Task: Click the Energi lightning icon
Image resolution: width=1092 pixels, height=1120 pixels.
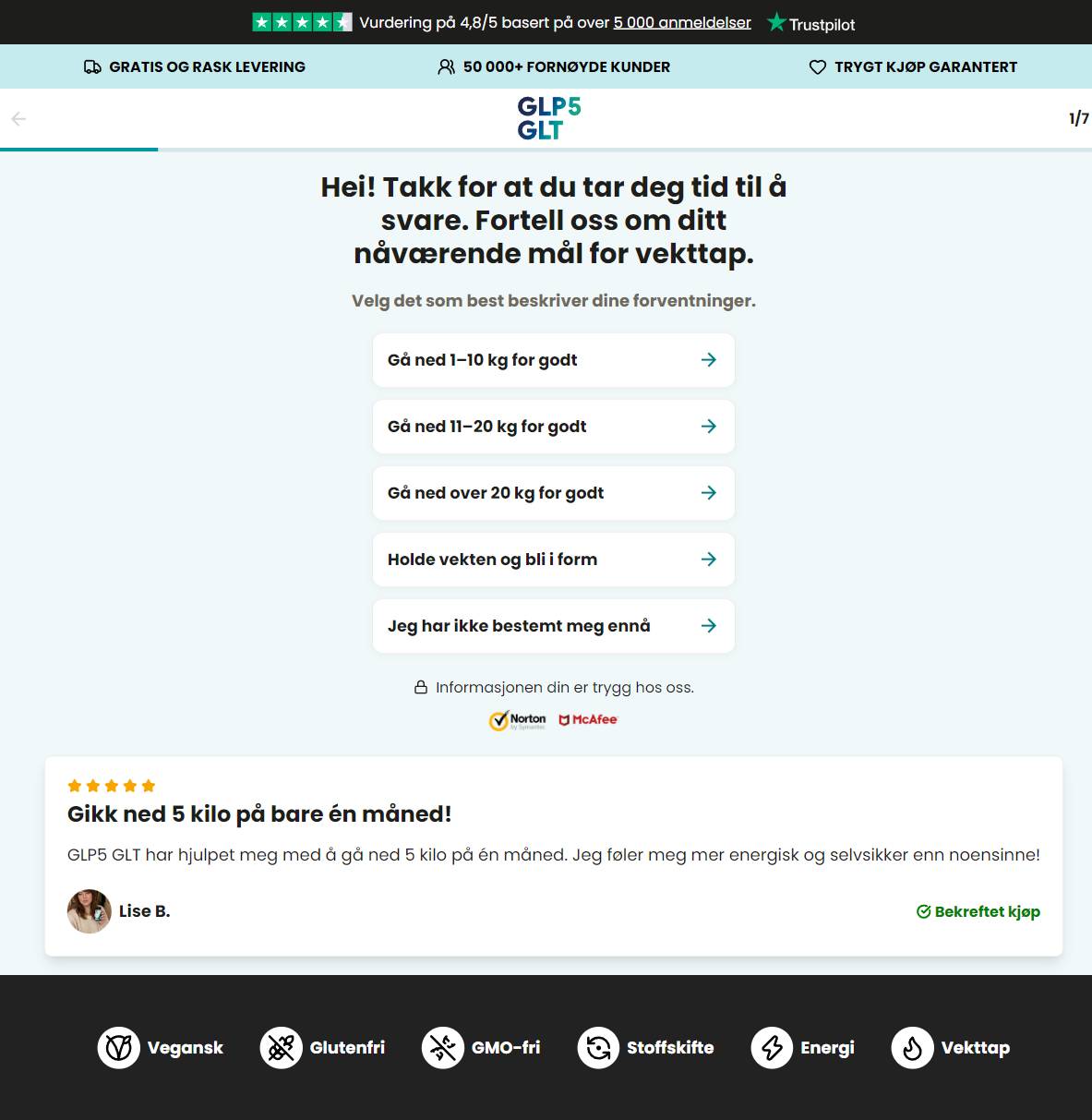Action: 772,1048
